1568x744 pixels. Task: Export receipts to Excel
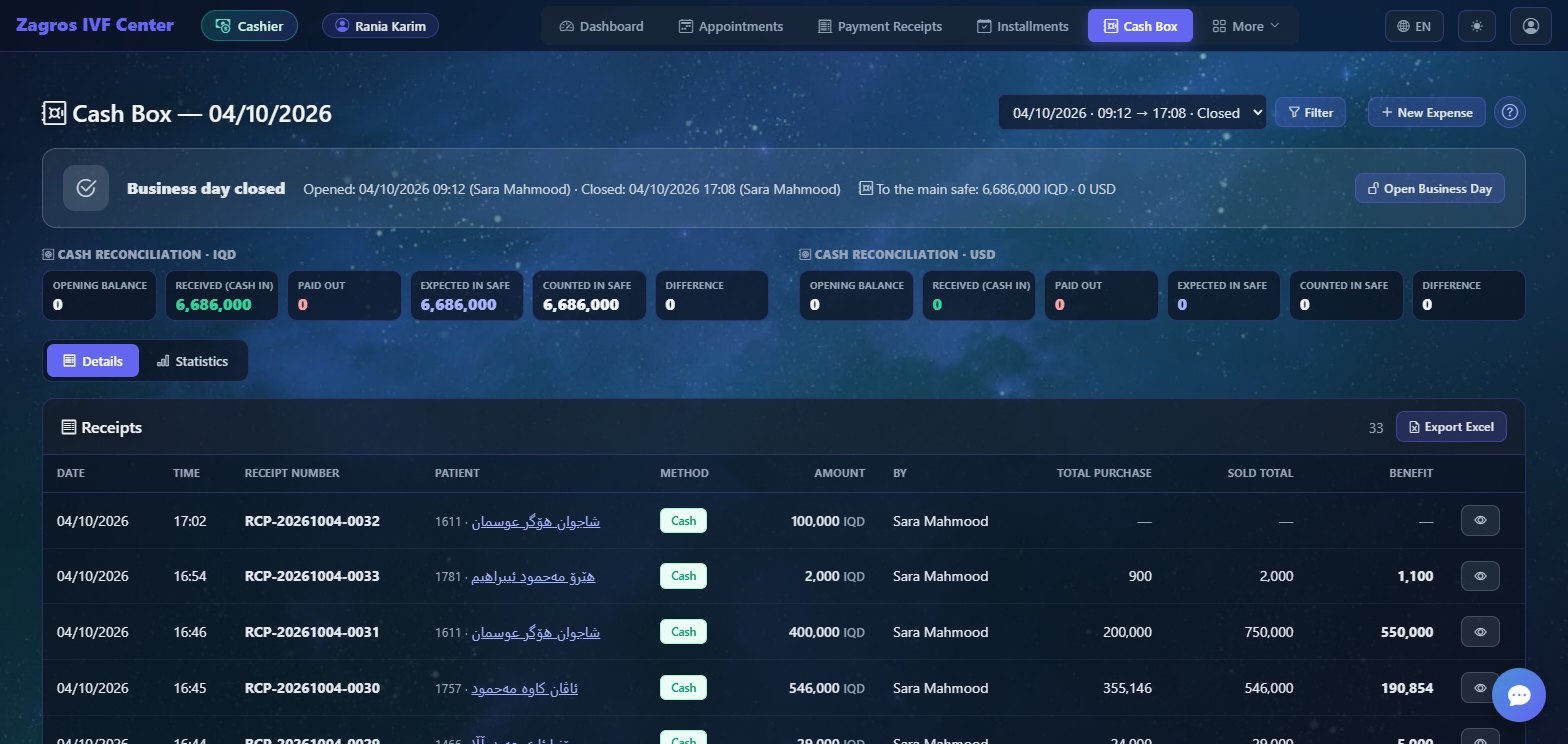point(1451,427)
